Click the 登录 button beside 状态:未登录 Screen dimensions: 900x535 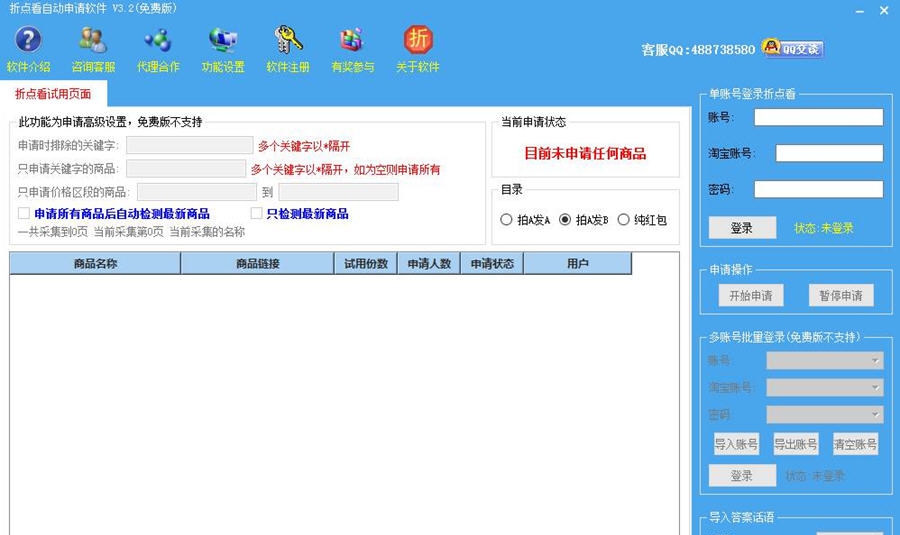(x=742, y=228)
